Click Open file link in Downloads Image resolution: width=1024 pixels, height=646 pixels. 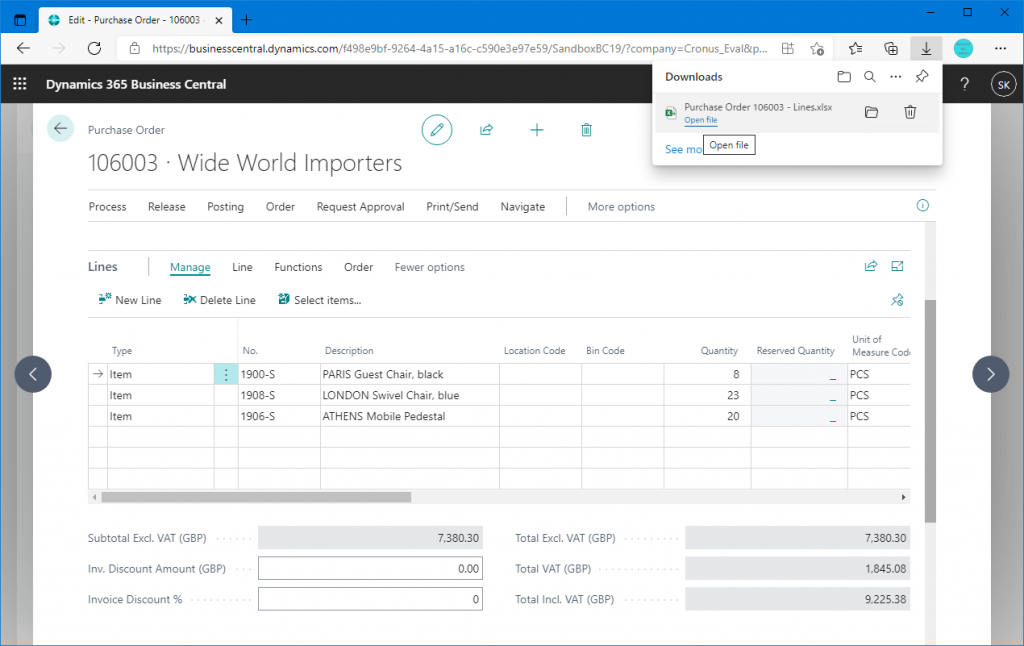[x=701, y=120]
